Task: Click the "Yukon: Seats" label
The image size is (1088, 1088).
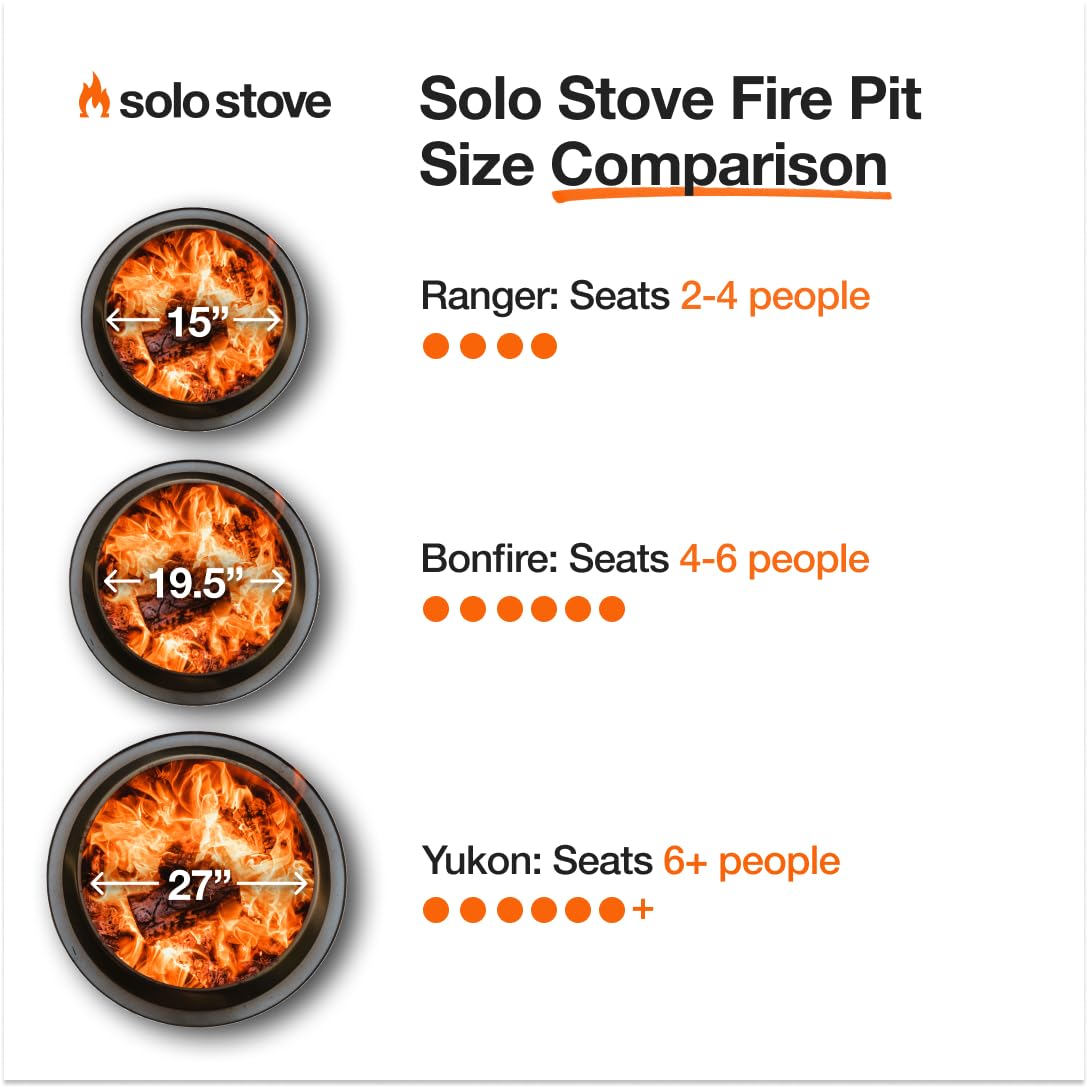Action: pos(537,860)
